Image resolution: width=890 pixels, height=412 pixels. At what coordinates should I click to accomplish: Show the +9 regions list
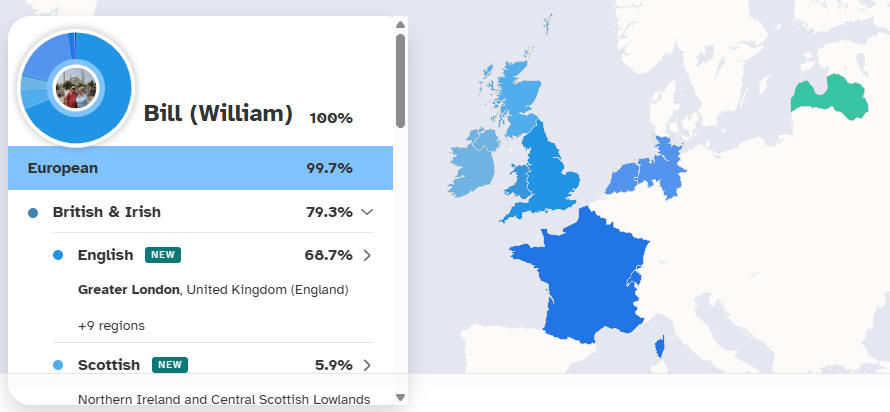coord(111,325)
